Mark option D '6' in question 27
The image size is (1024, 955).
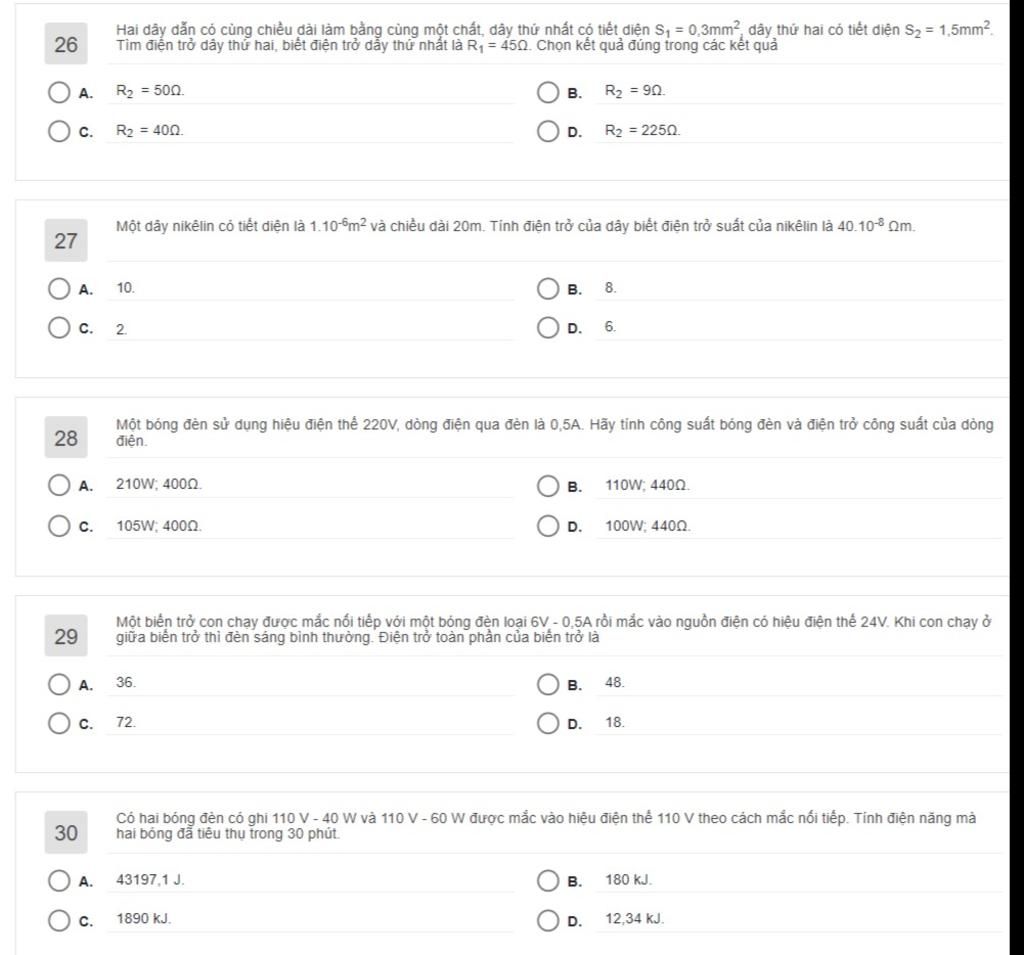pyautogui.click(x=548, y=328)
